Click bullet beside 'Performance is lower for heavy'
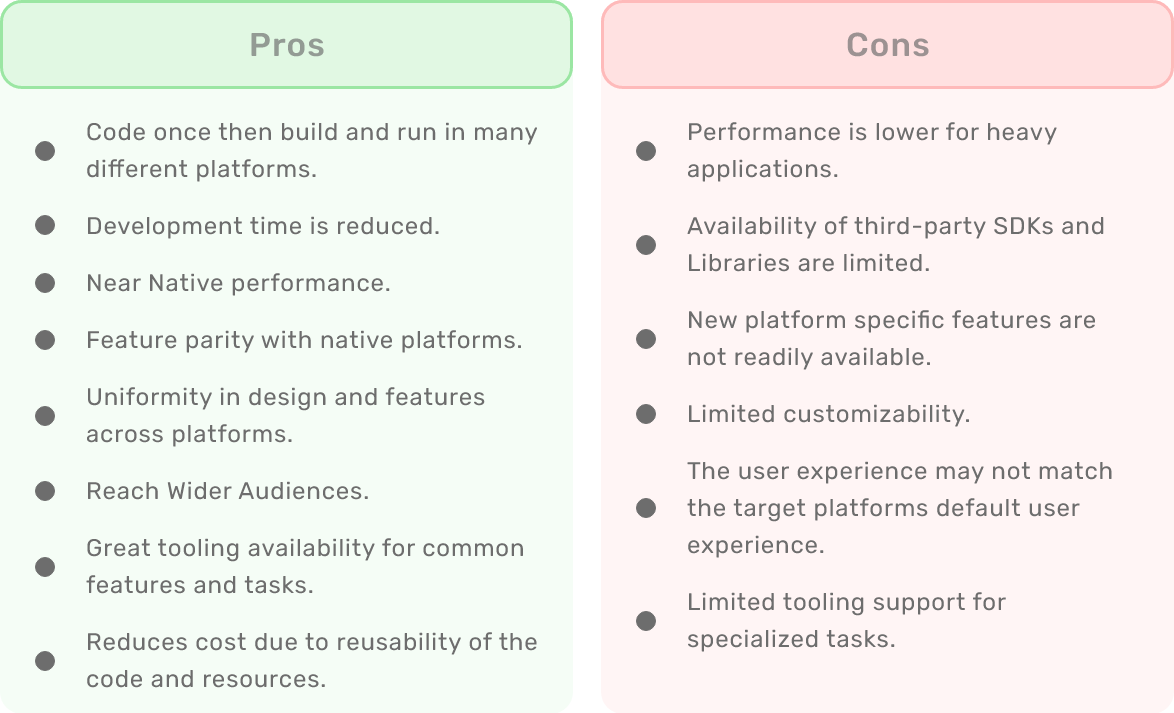 point(646,151)
